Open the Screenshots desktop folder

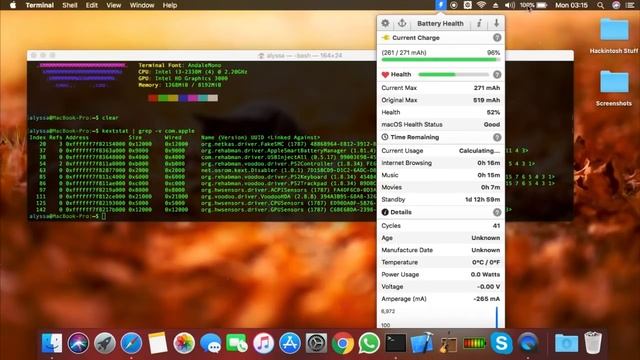pos(614,89)
